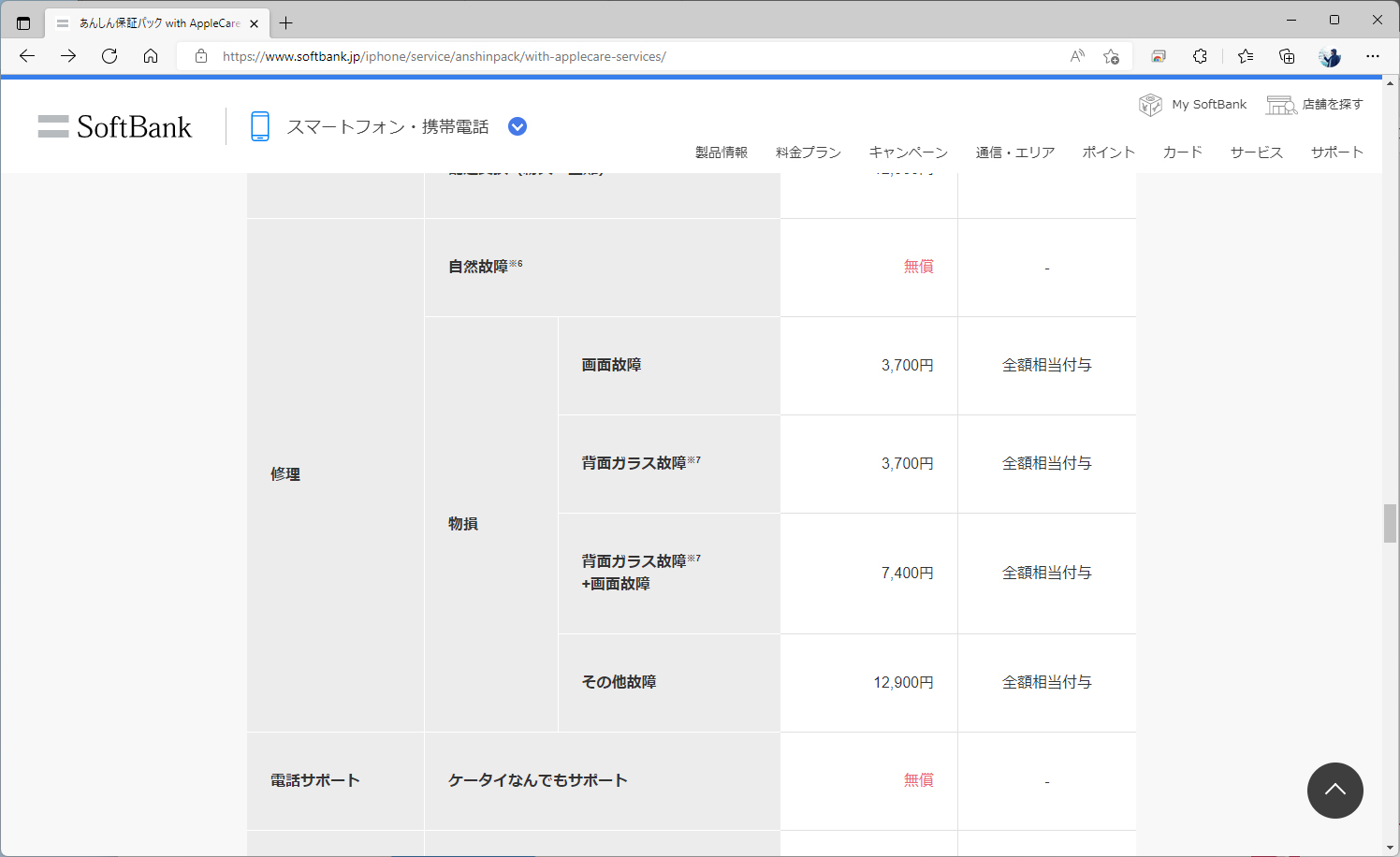
Task: Select 料金プラン in the navigation menu
Action: tap(808, 152)
